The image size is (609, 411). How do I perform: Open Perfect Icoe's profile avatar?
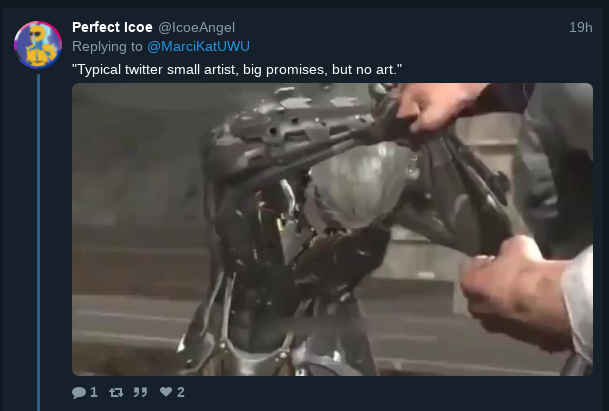[38, 45]
